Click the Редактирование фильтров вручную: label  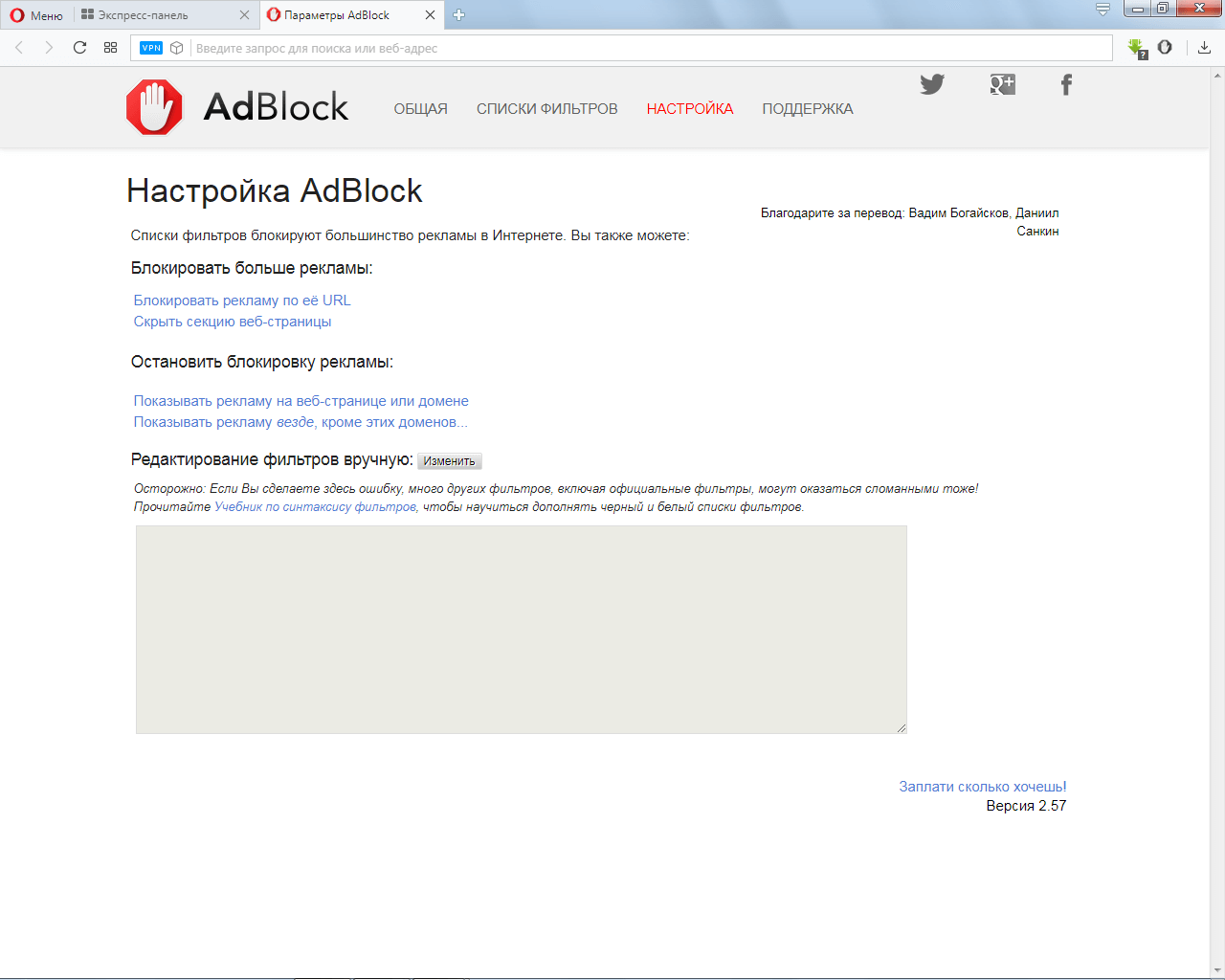coord(272,460)
